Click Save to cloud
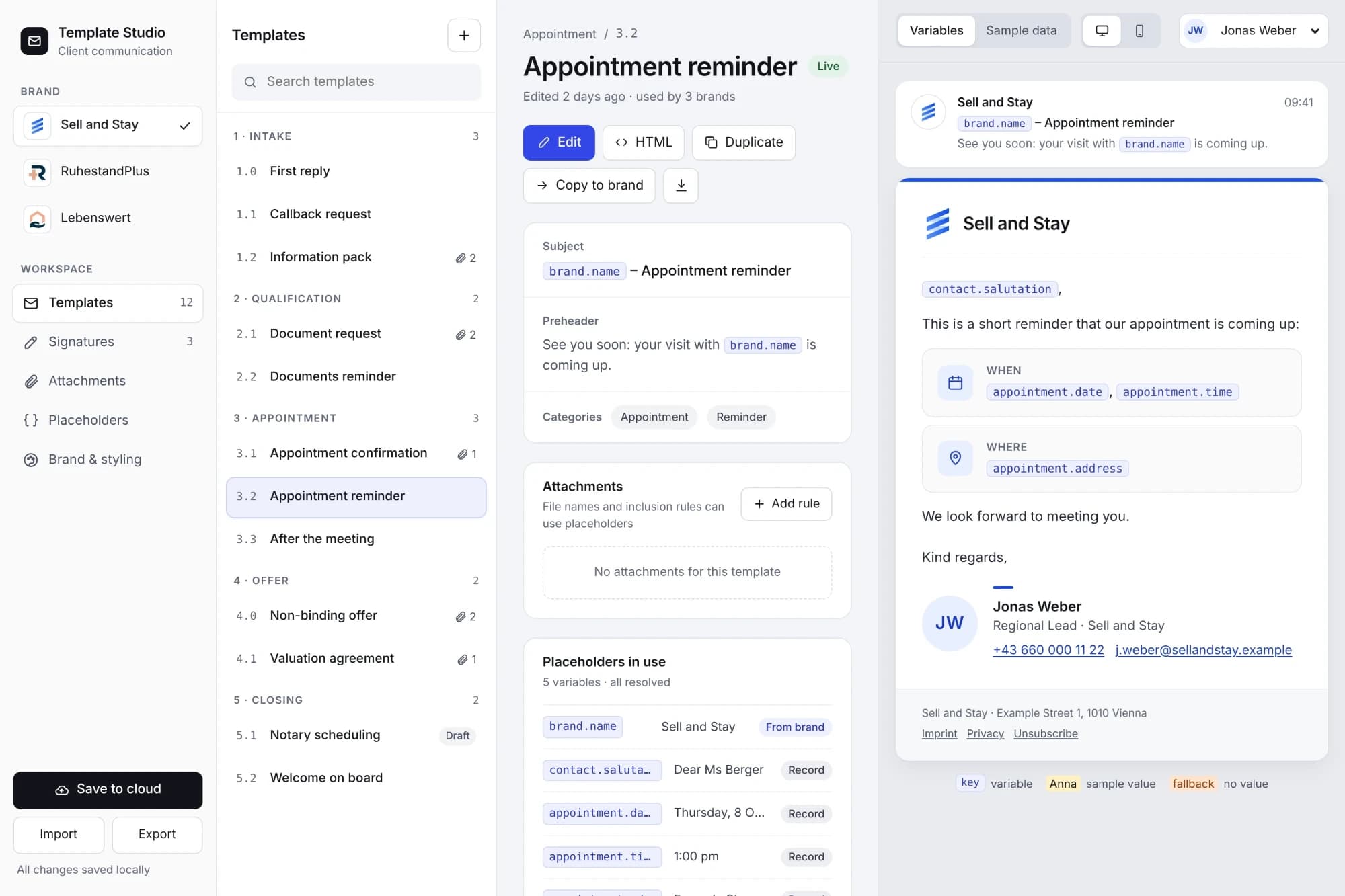This screenshot has height=896, width=1345. click(108, 790)
